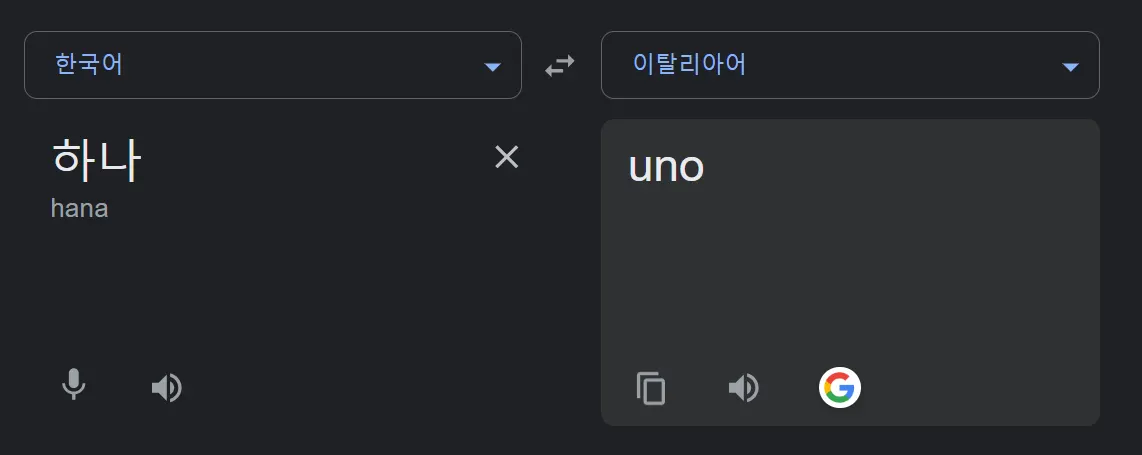Click the 이탈리아어 label text

pos(689,65)
